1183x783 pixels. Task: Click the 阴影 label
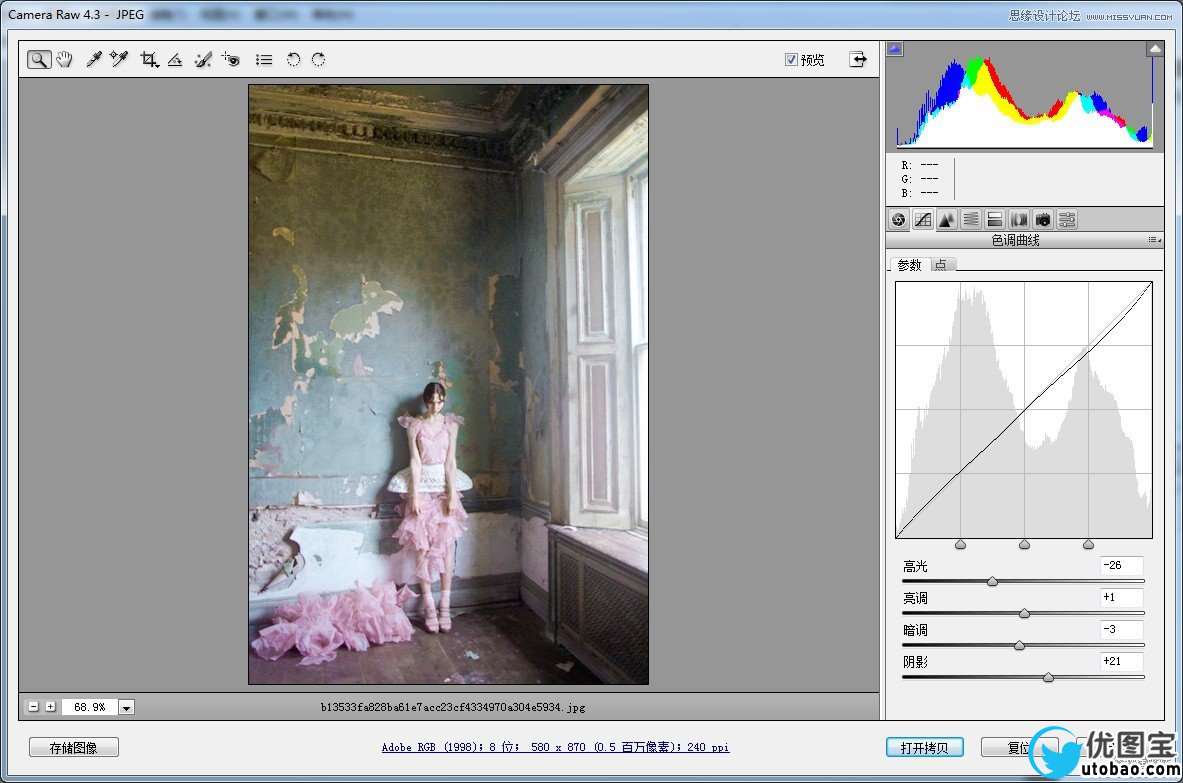(x=915, y=662)
